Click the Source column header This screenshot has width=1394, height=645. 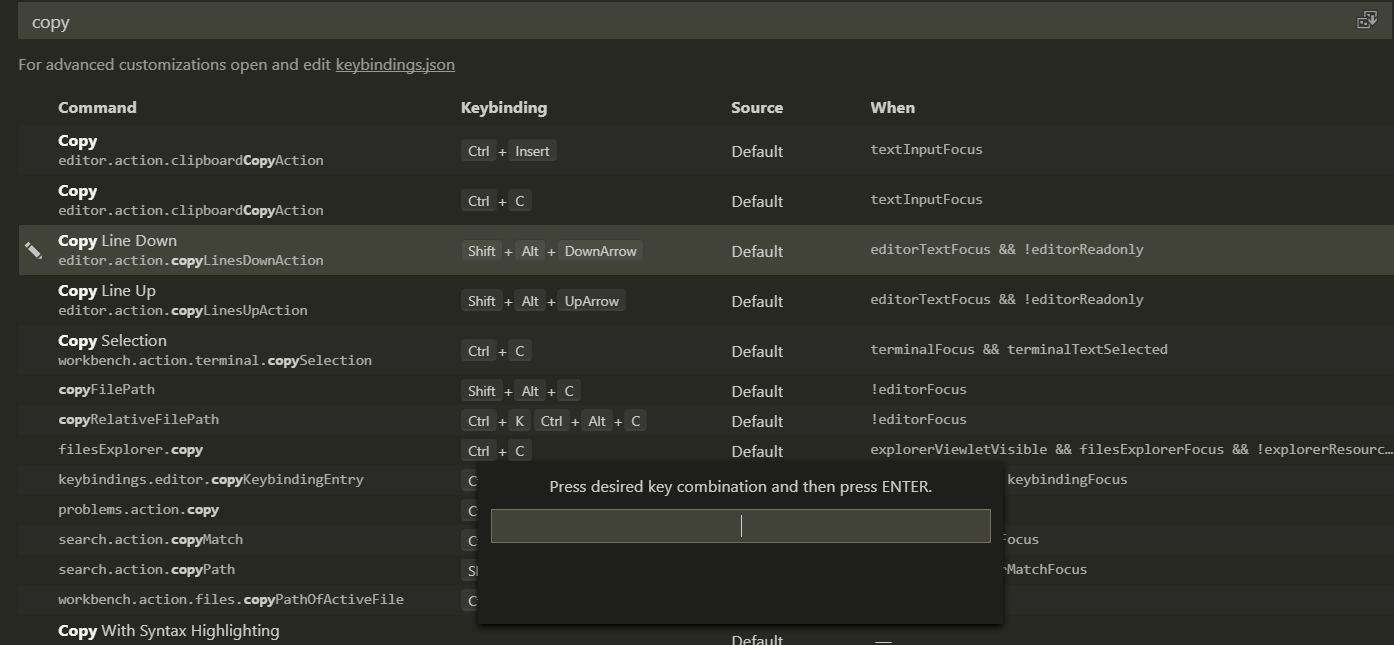pos(756,107)
